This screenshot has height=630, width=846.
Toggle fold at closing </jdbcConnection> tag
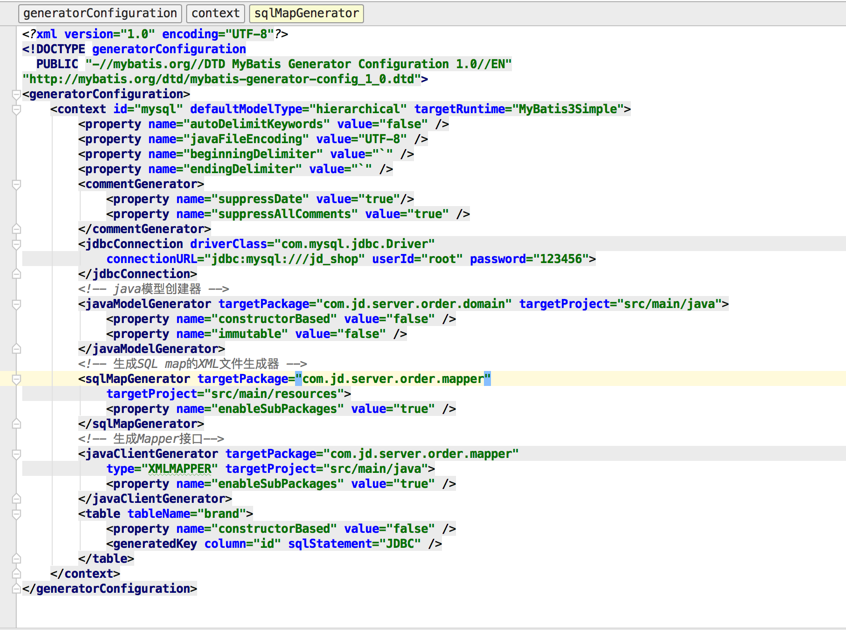(16, 274)
